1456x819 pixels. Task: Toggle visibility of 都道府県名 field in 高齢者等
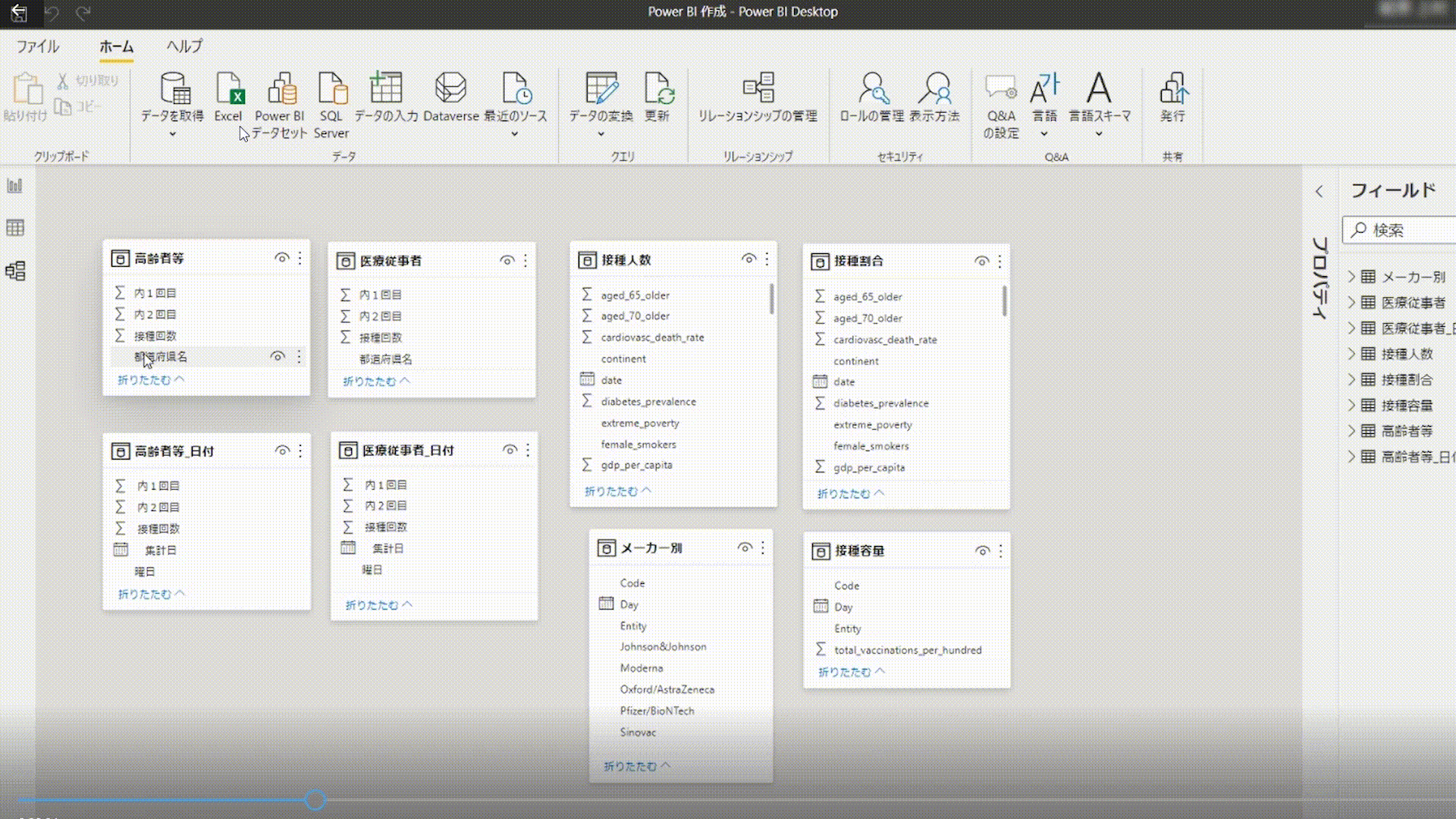(278, 356)
